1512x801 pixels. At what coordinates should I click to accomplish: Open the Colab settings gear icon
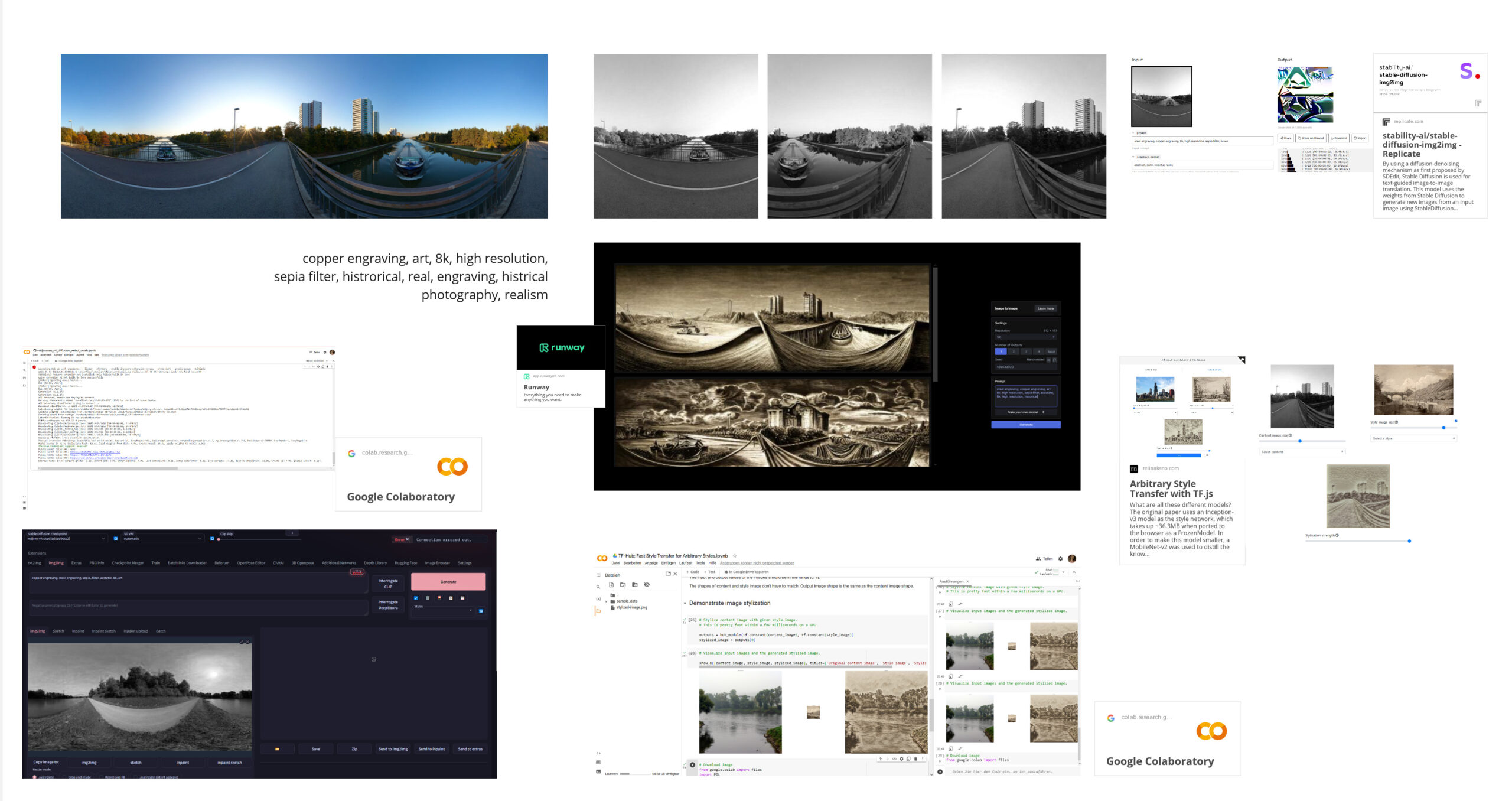[x=1060, y=559]
